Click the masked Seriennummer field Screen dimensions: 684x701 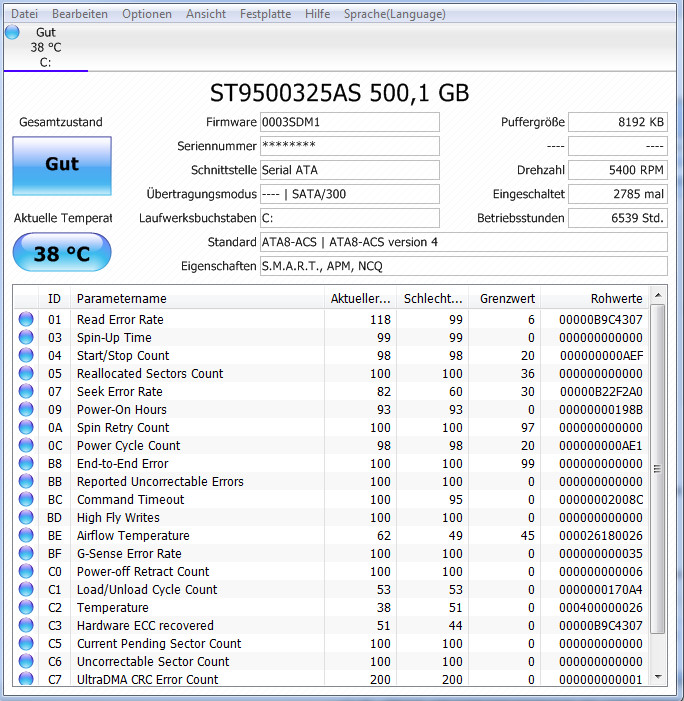point(350,146)
